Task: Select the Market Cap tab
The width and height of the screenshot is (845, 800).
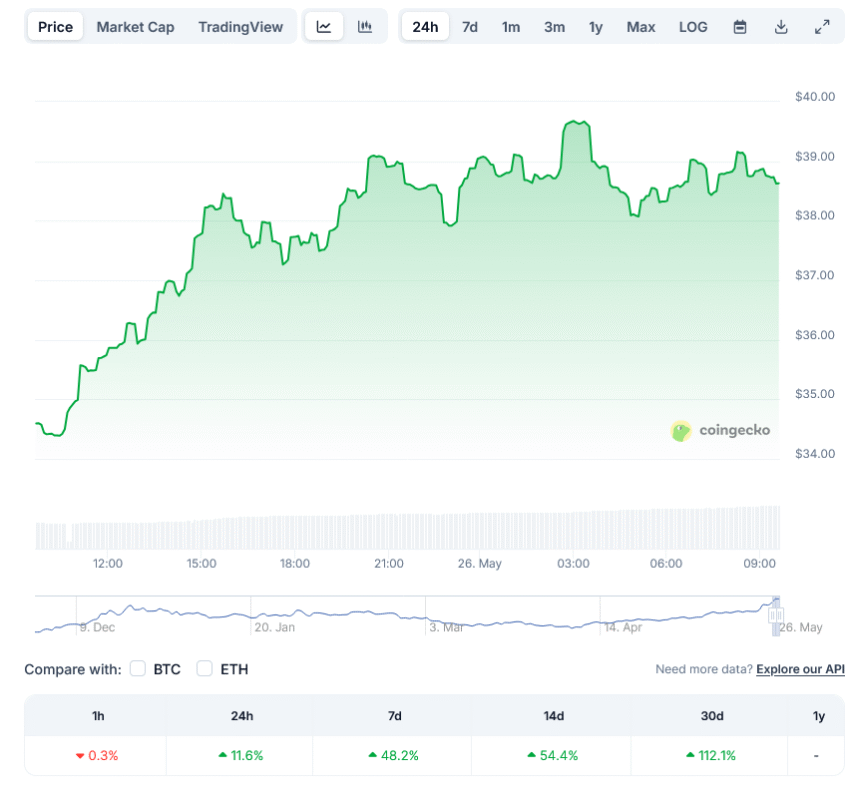Action: [135, 27]
